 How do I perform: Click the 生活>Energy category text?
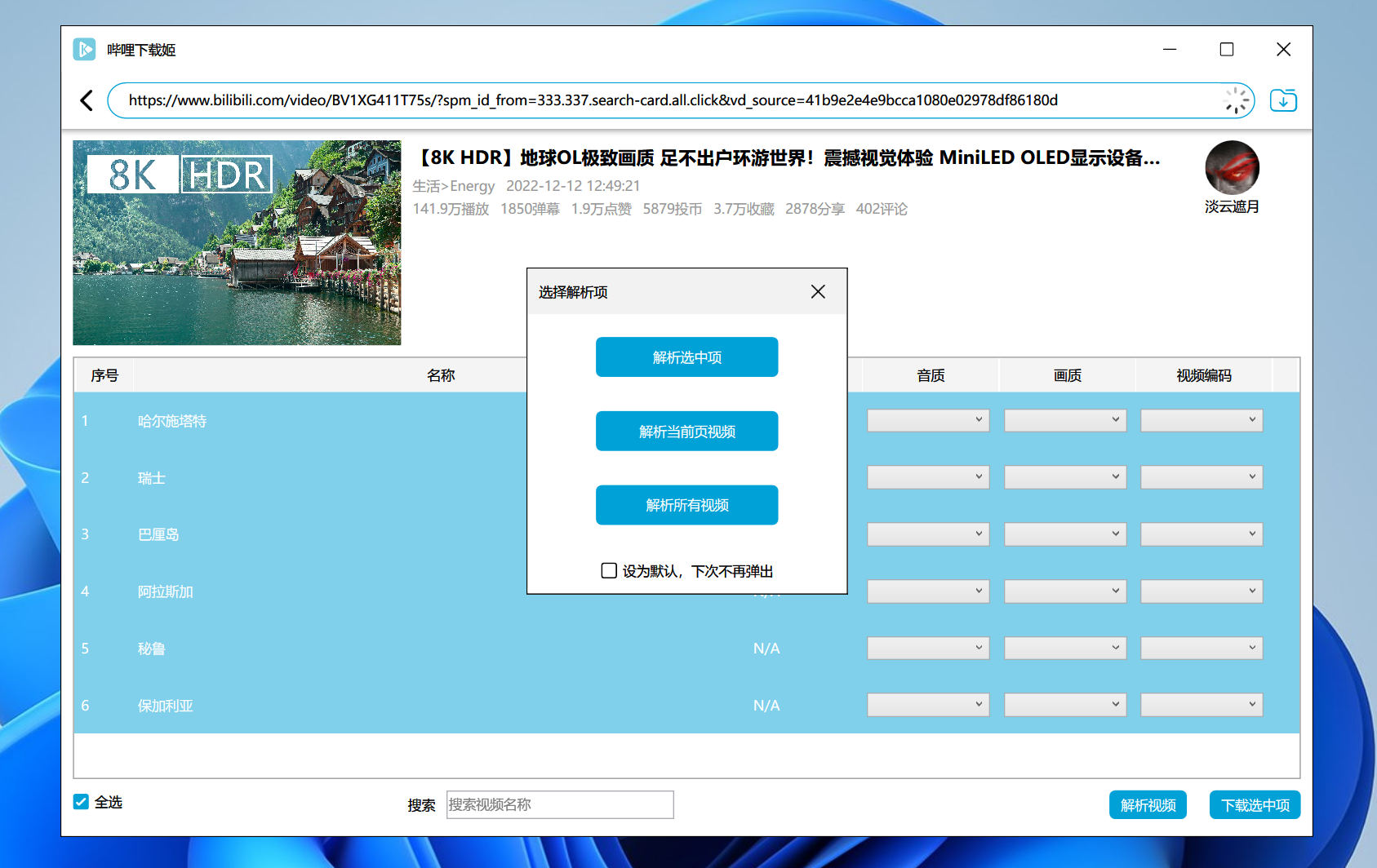pyautogui.click(x=454, y=186)
